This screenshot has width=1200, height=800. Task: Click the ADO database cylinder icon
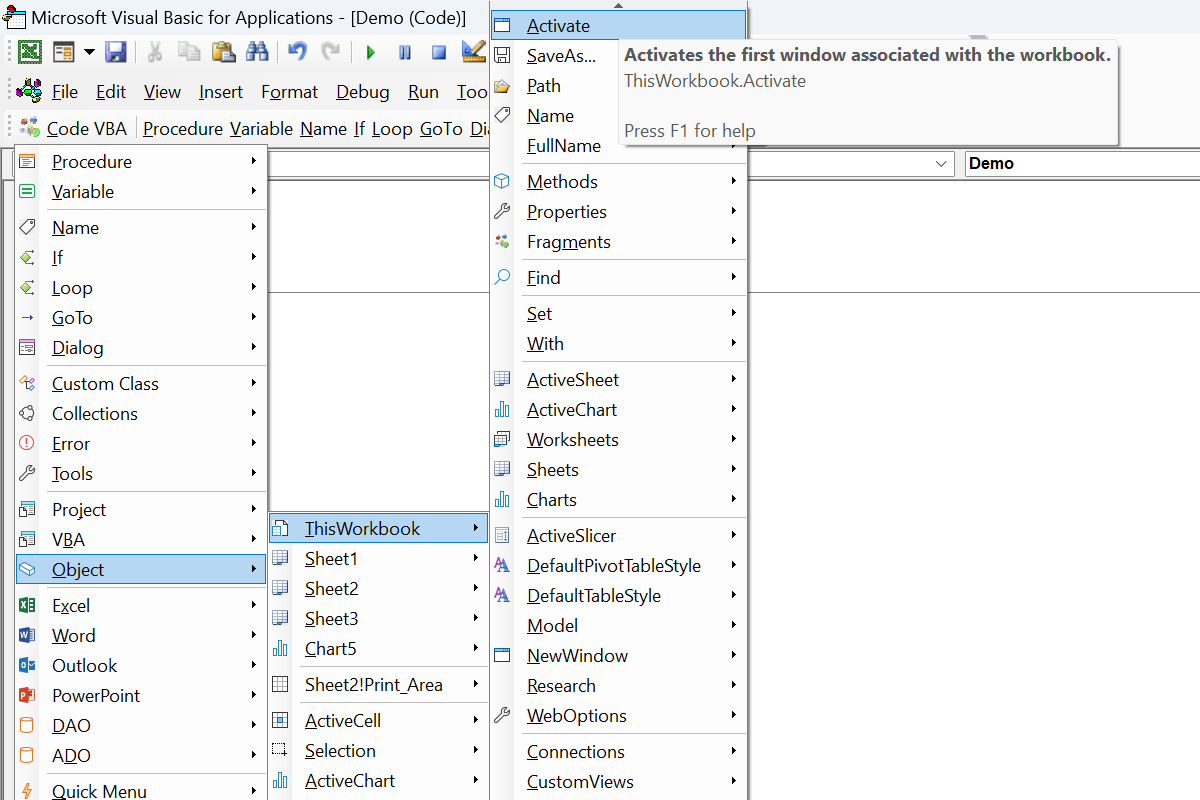pyautogui.click(x=28, y=755)
